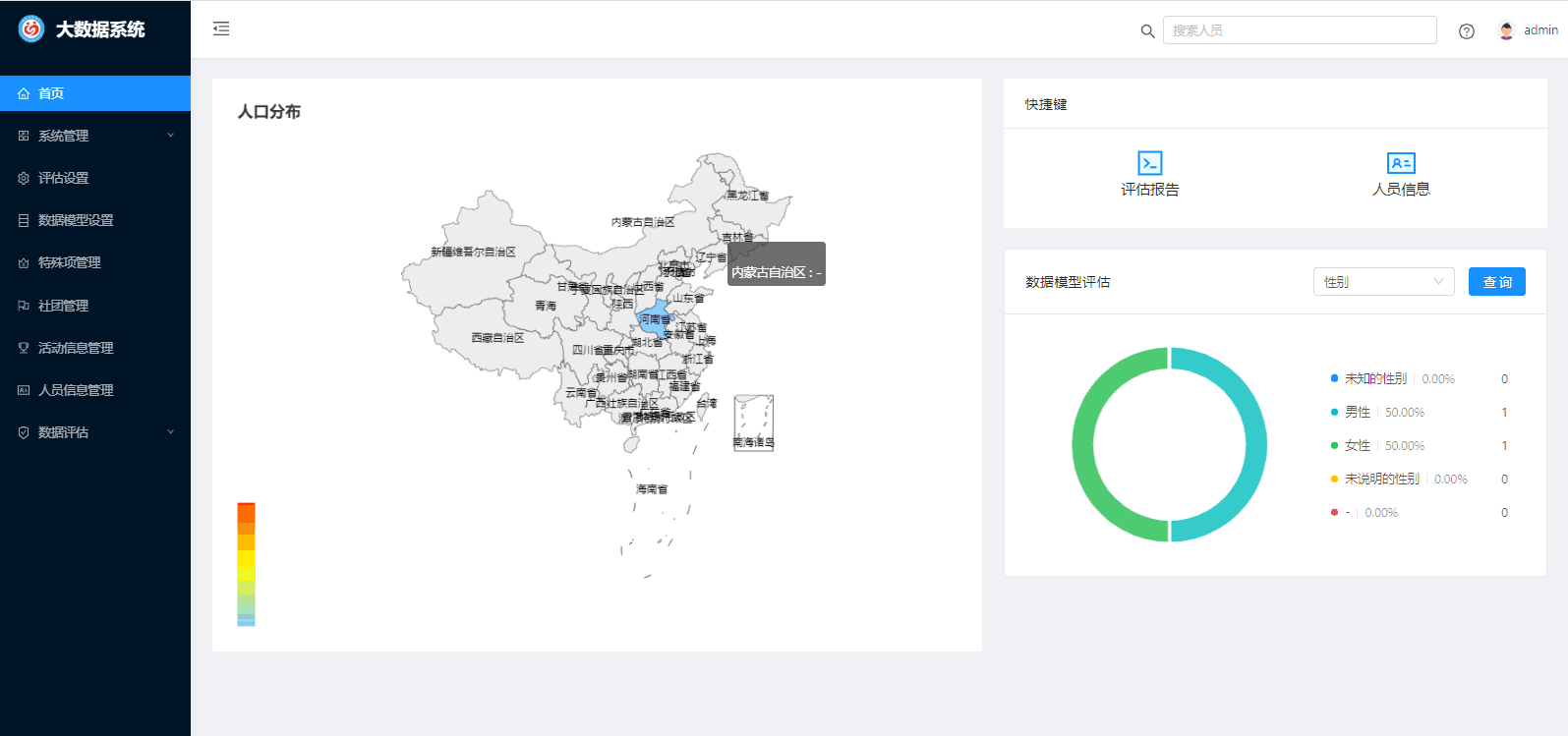
Task: Click the home icon beside 首页
Action: point(24,94)
